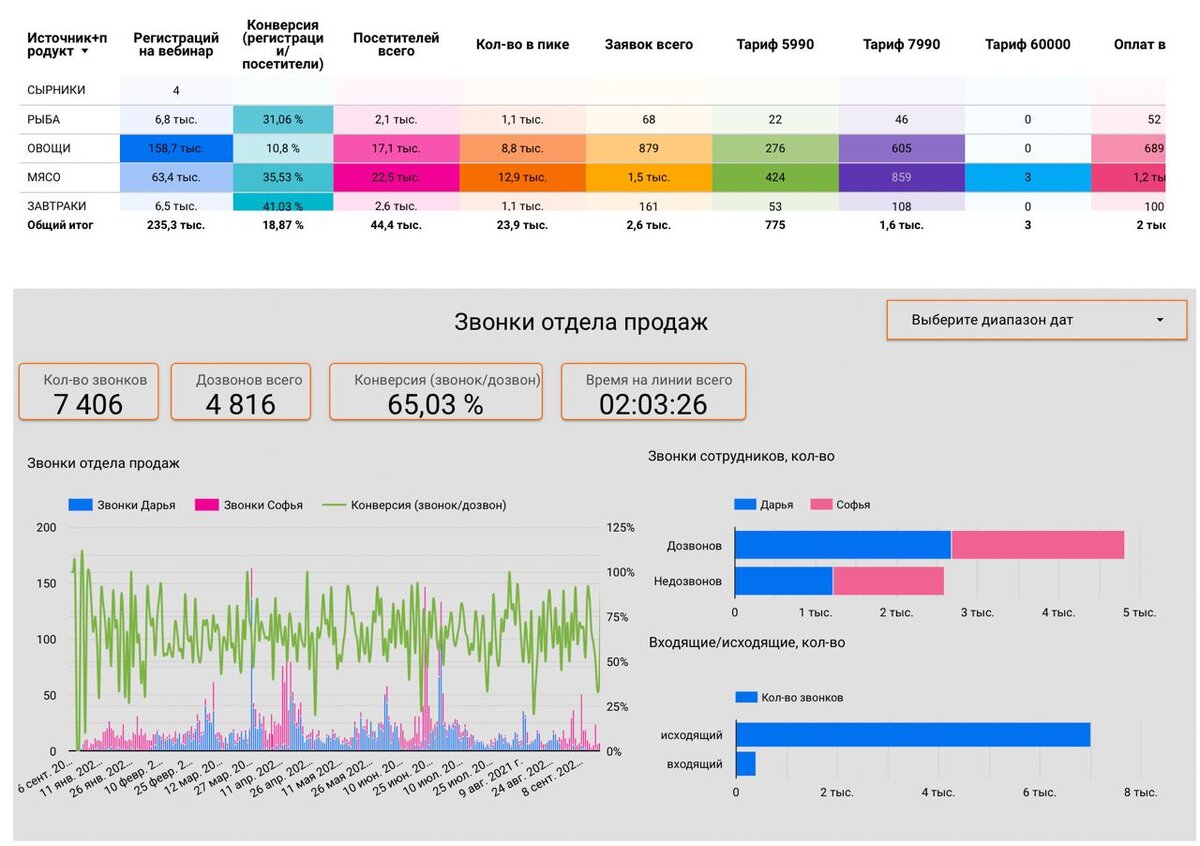Click Дарья blue legend swatch in bar chart
Viewport: 1200px width, 846px height.
tap(745, 505)
